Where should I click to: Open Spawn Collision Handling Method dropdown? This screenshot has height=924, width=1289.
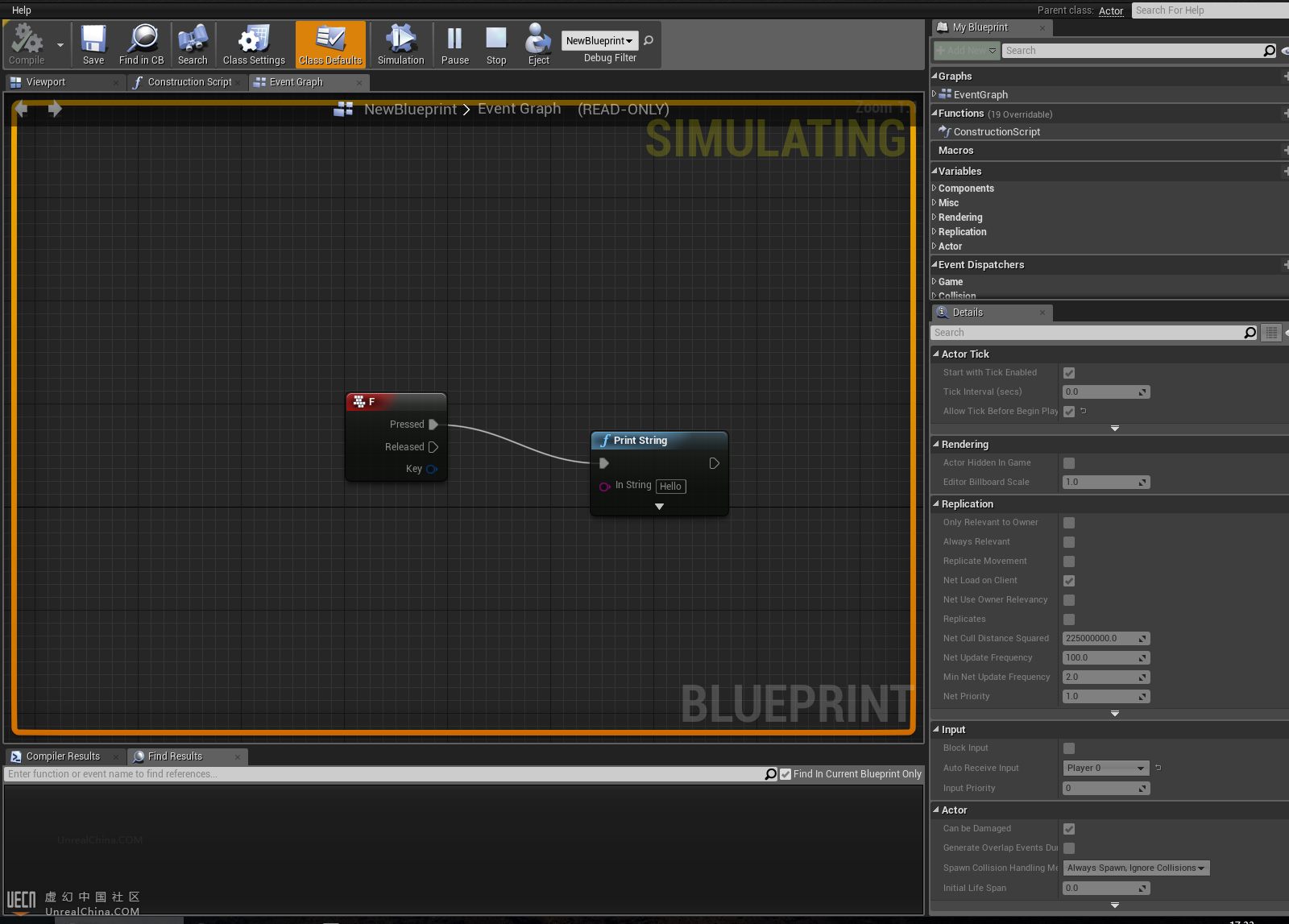(x=1136, y=868)
